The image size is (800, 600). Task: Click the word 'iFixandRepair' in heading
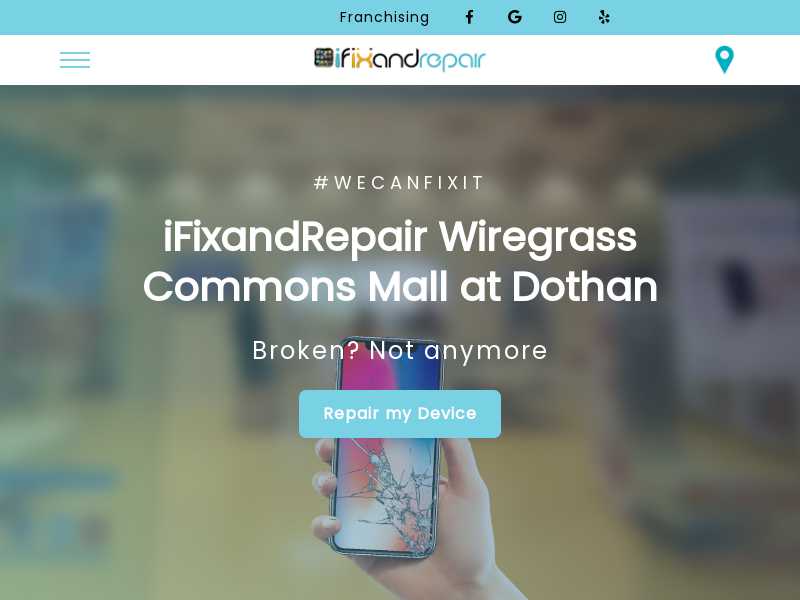(295, 237)
